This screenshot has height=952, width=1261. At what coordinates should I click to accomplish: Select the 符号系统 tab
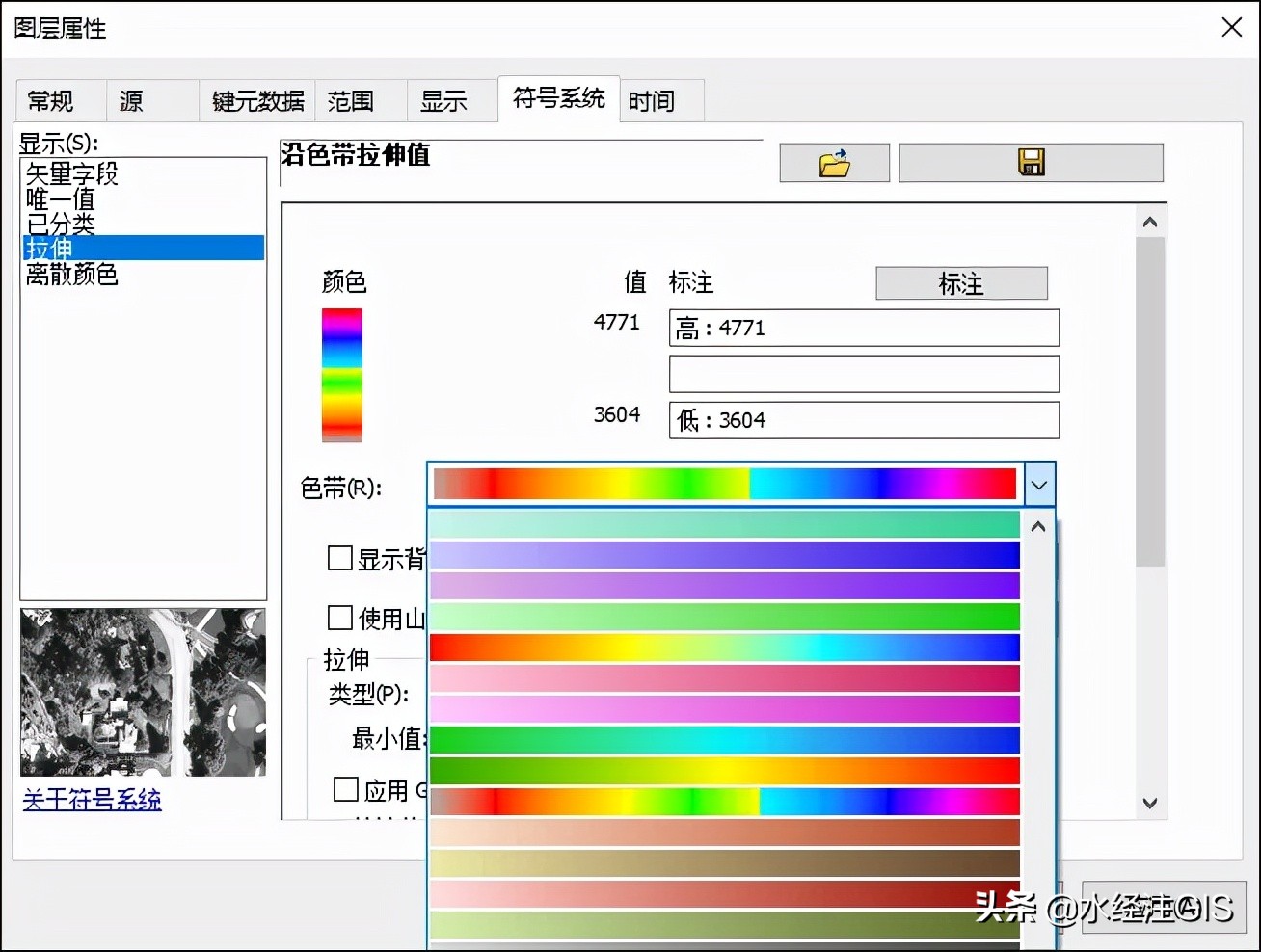pos(558,98)
